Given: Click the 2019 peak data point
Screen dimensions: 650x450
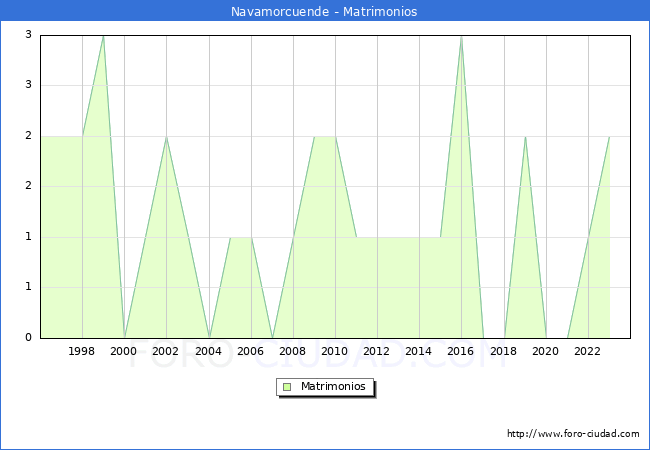Looking at the screenshot, I should [525, 137].
